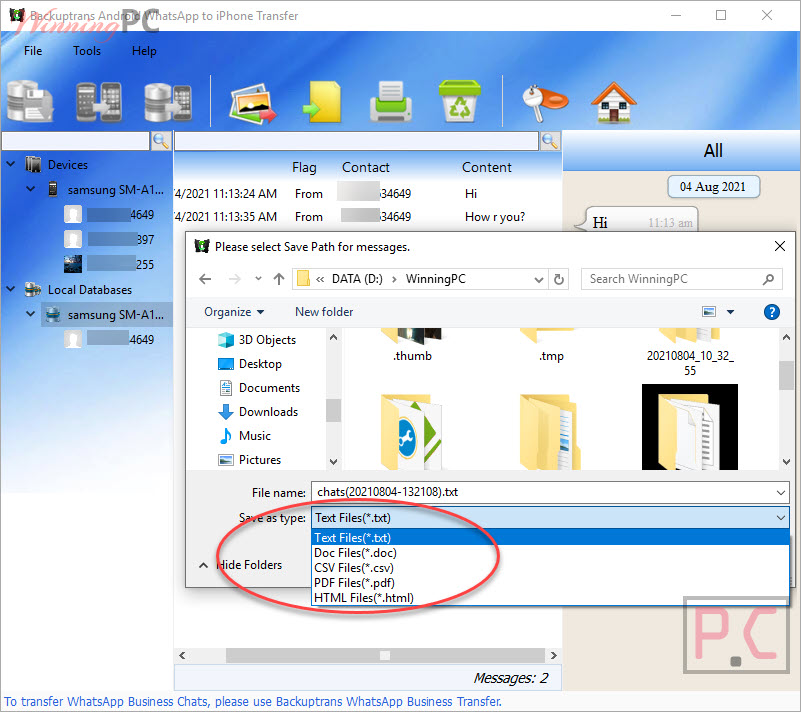Click the Back arrow in save dialog
Screen dimensions: 801x712
205,279
